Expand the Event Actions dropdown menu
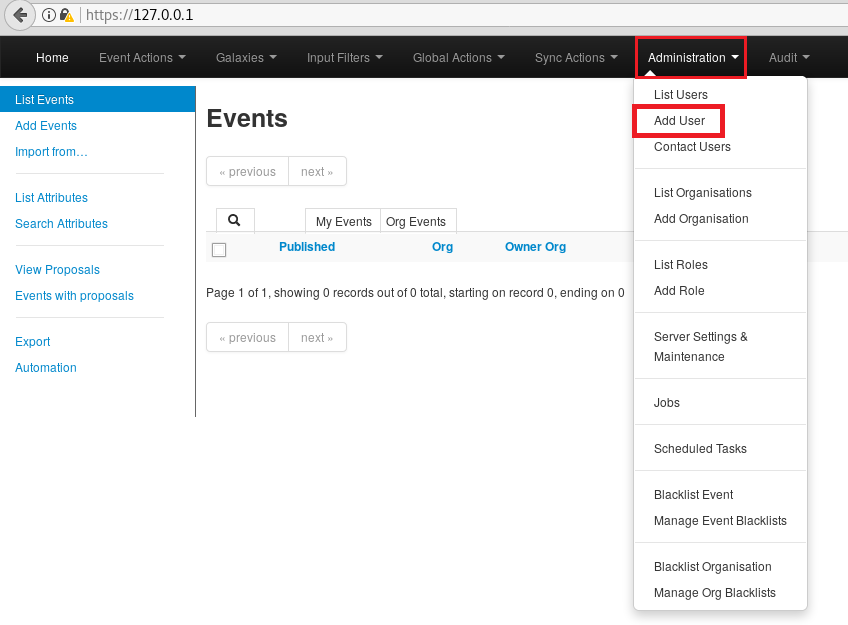848x625 pixels. pyautogui.click(x=142, y=58)
